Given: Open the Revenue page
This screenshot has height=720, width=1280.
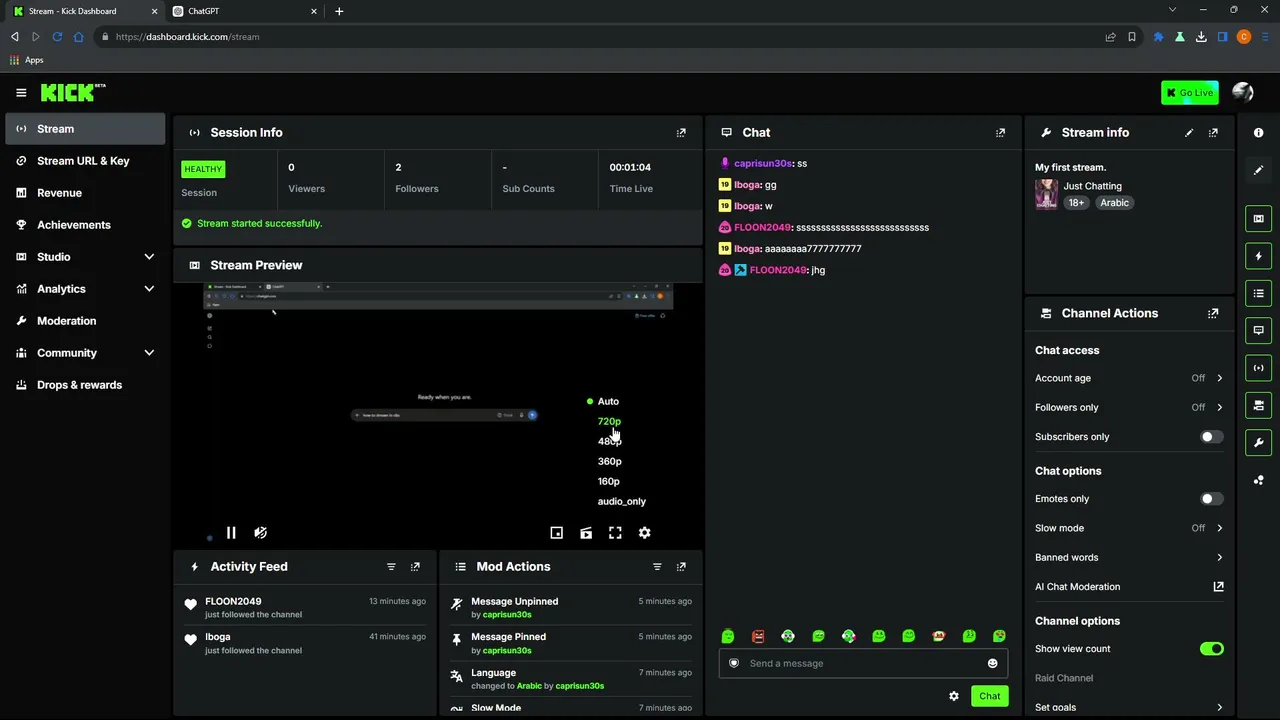Looking at the screenshot, I should (85, 193).
